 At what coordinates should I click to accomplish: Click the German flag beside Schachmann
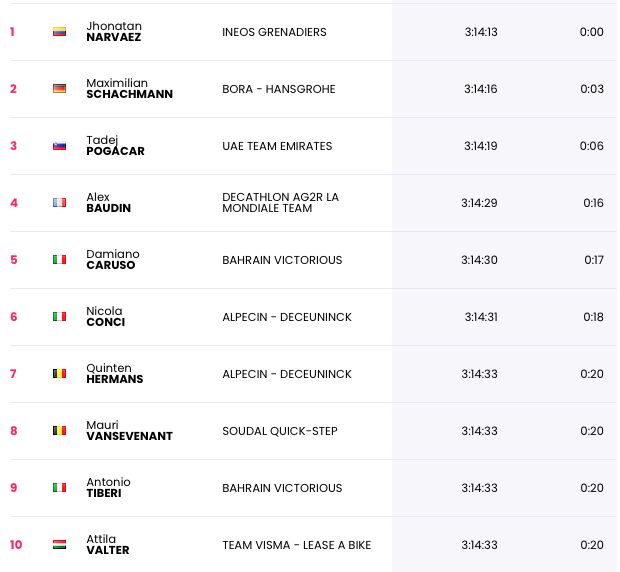point(59,89)
